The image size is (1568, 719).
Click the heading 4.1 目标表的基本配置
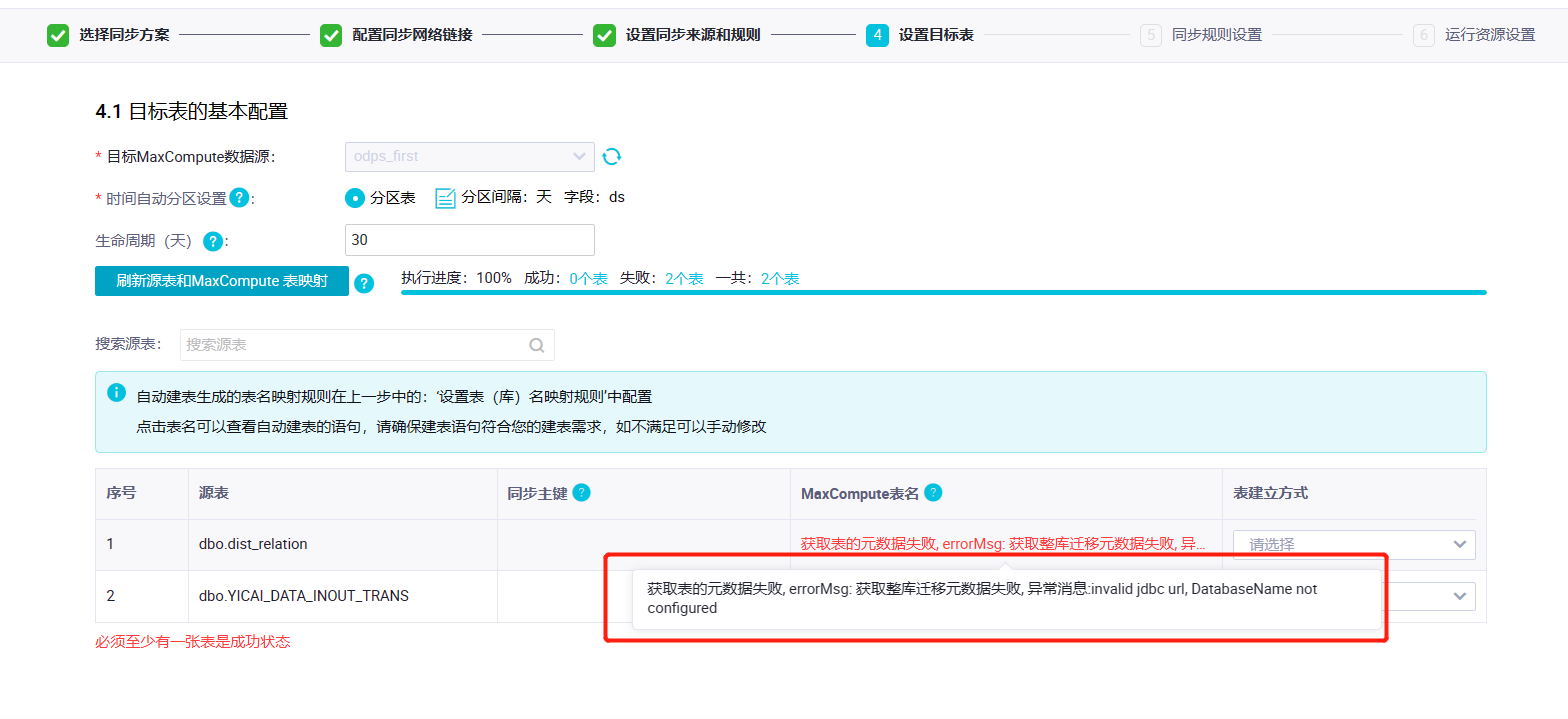click(x=191, y=111)
